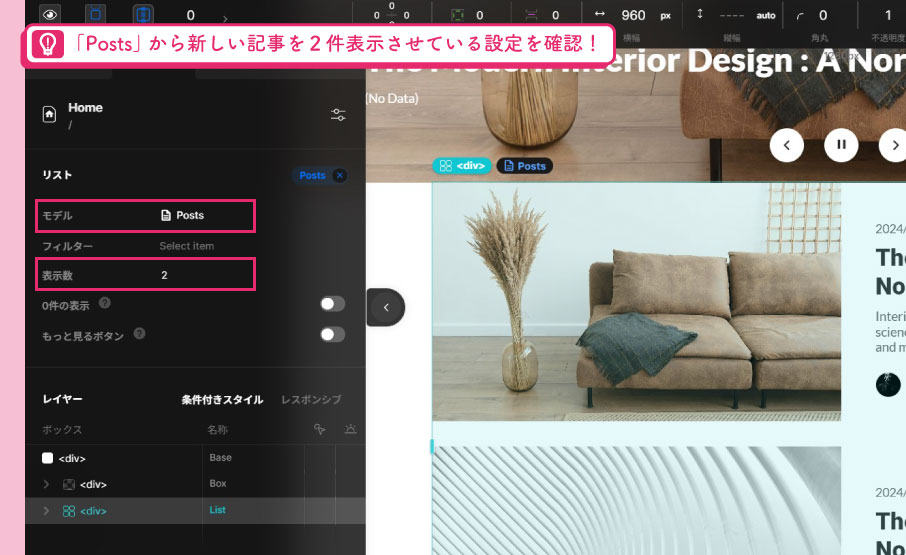
Task: Select the Base div layer row
Action: (195, 458)
